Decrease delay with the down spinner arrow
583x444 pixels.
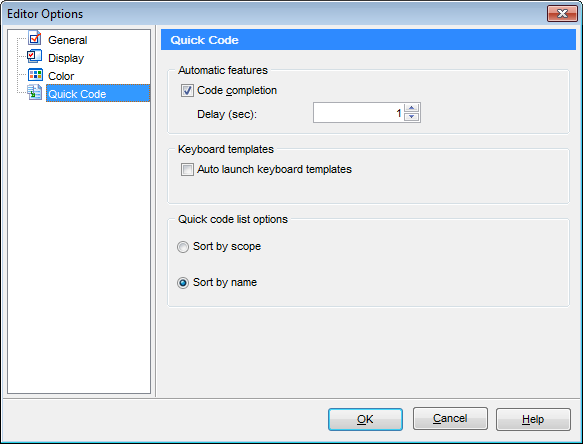pyautogui.click(x=412, y=117)
